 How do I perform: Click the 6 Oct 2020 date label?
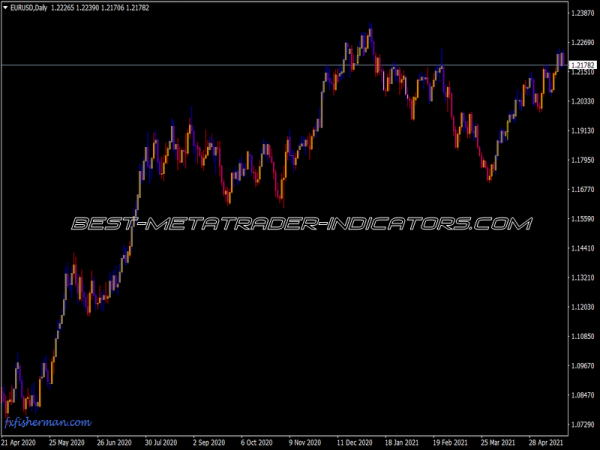[x=256, y=440]
